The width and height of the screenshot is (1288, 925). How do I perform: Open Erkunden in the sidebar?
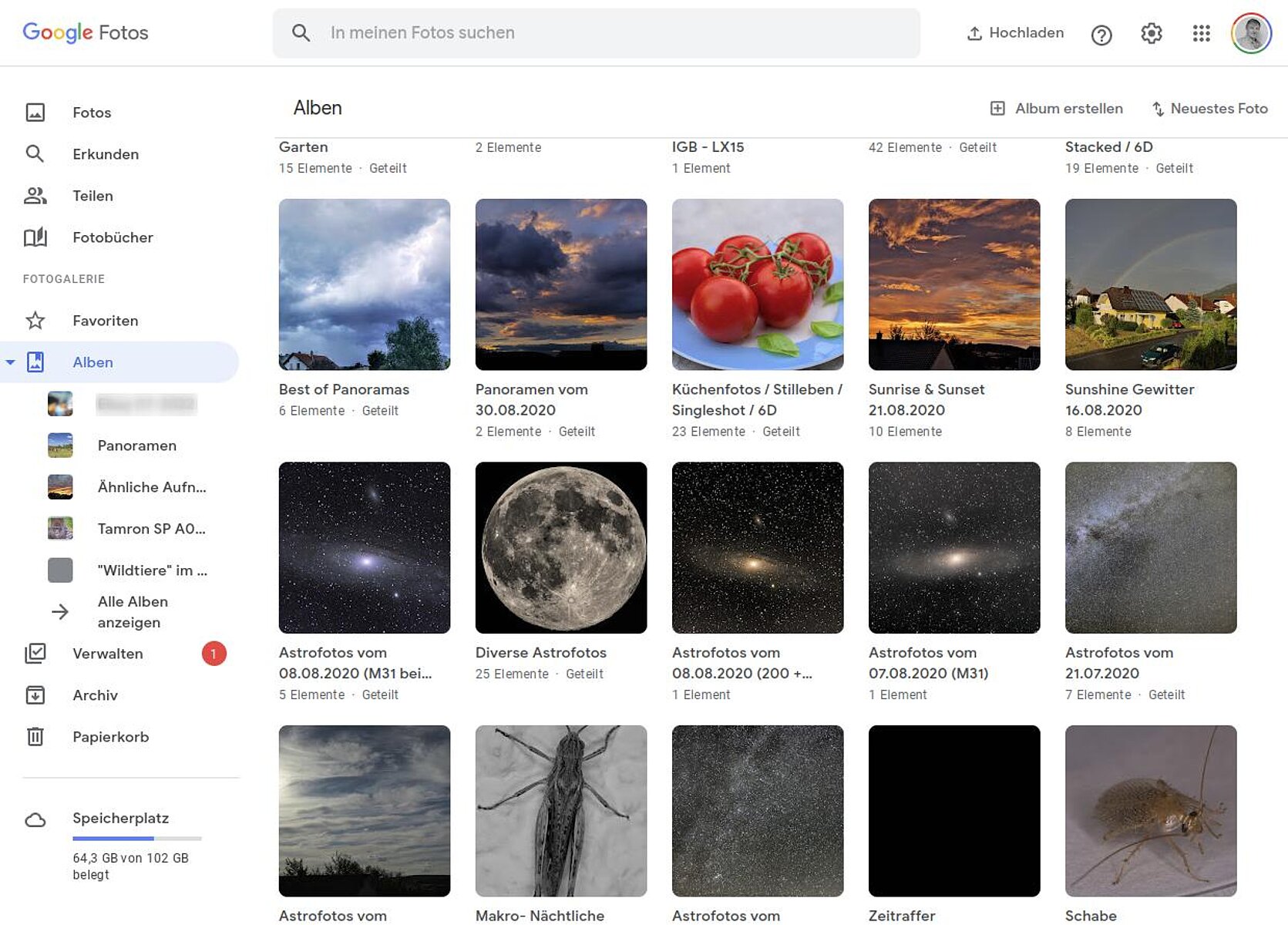click(105, 154)
